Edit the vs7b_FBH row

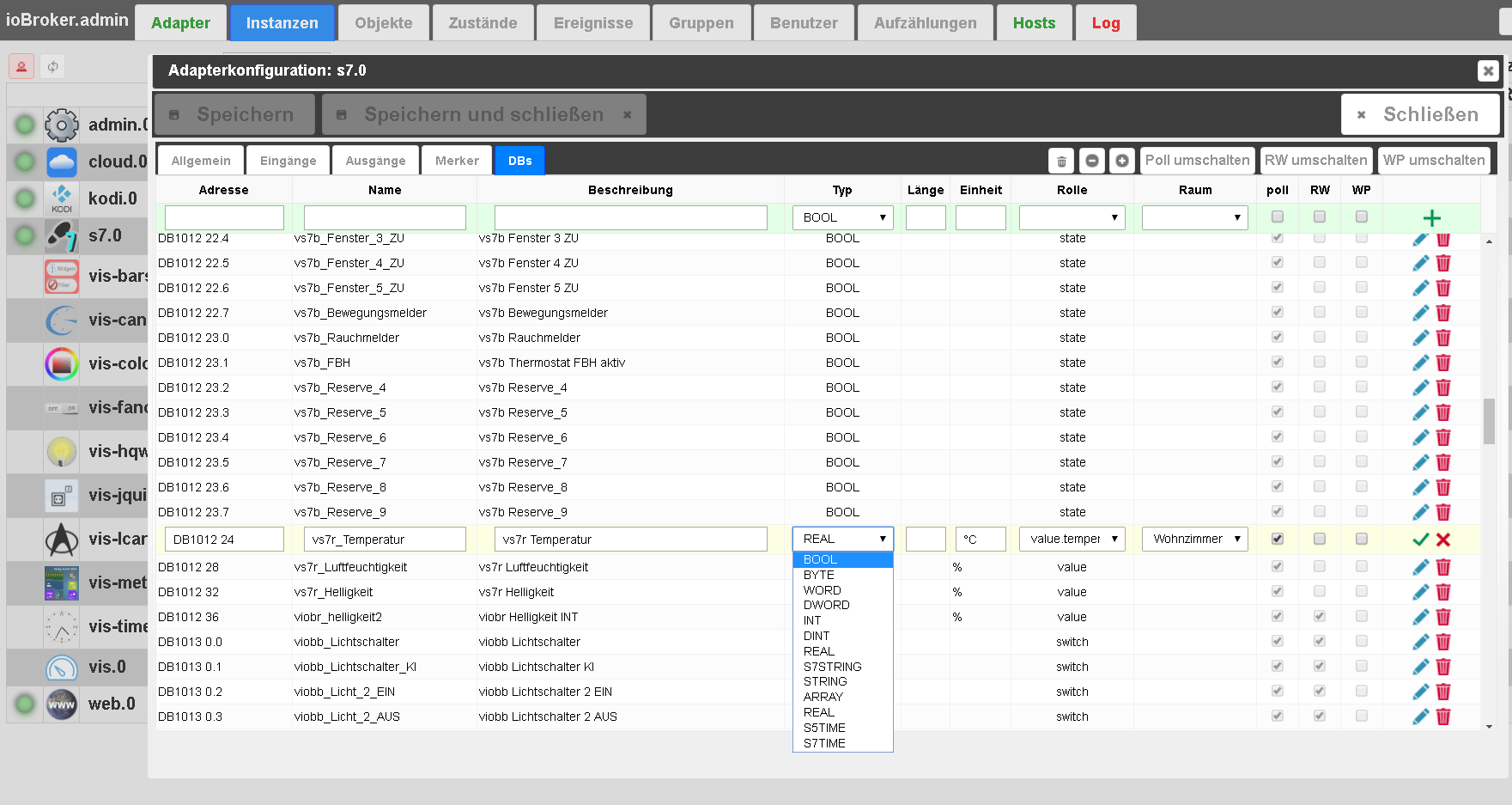coord(1421,363)
